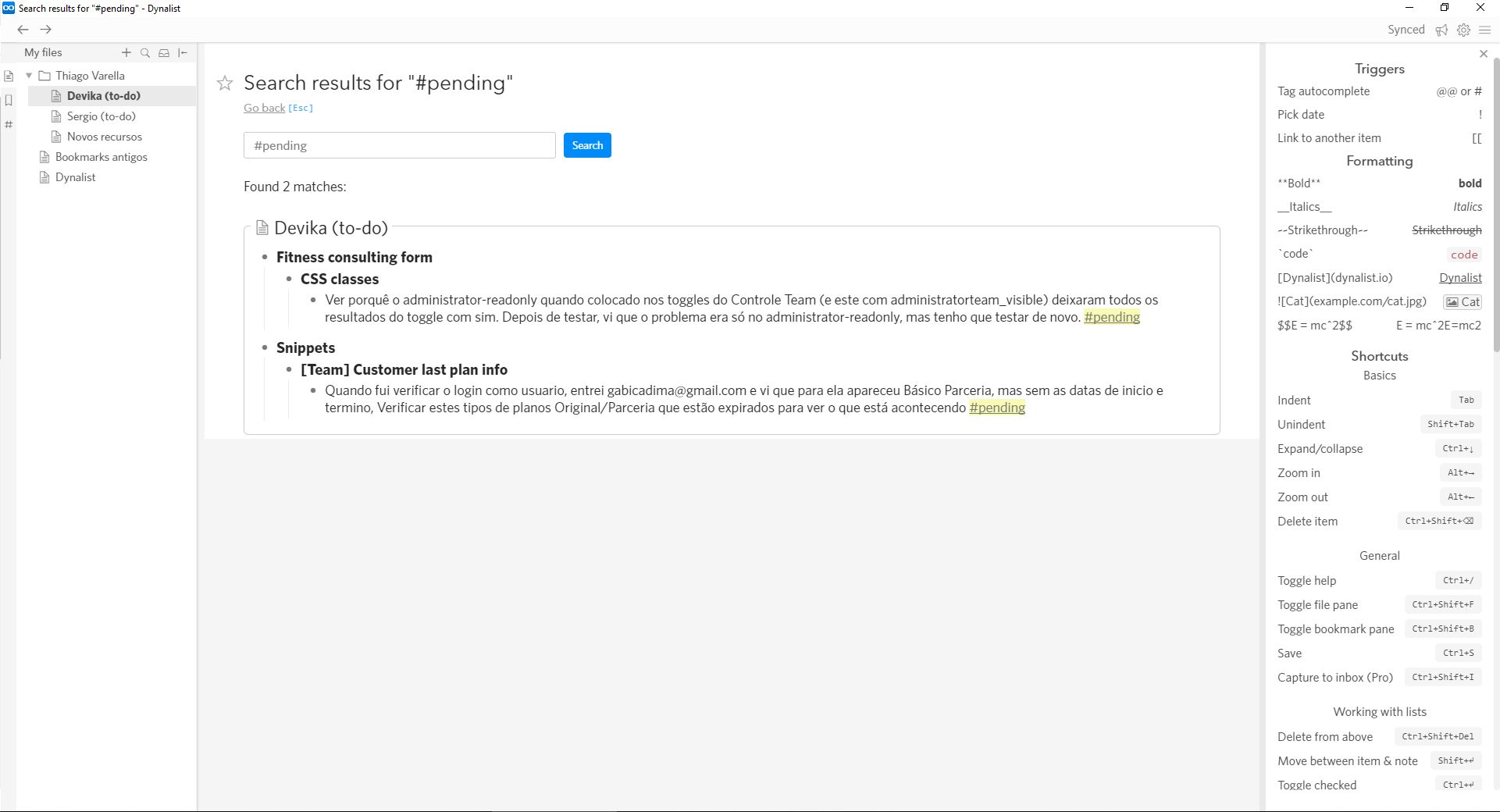Viewport: 1500px width, 812px height.
Task: Click the Synced status text
Action: pos(1406,30)
